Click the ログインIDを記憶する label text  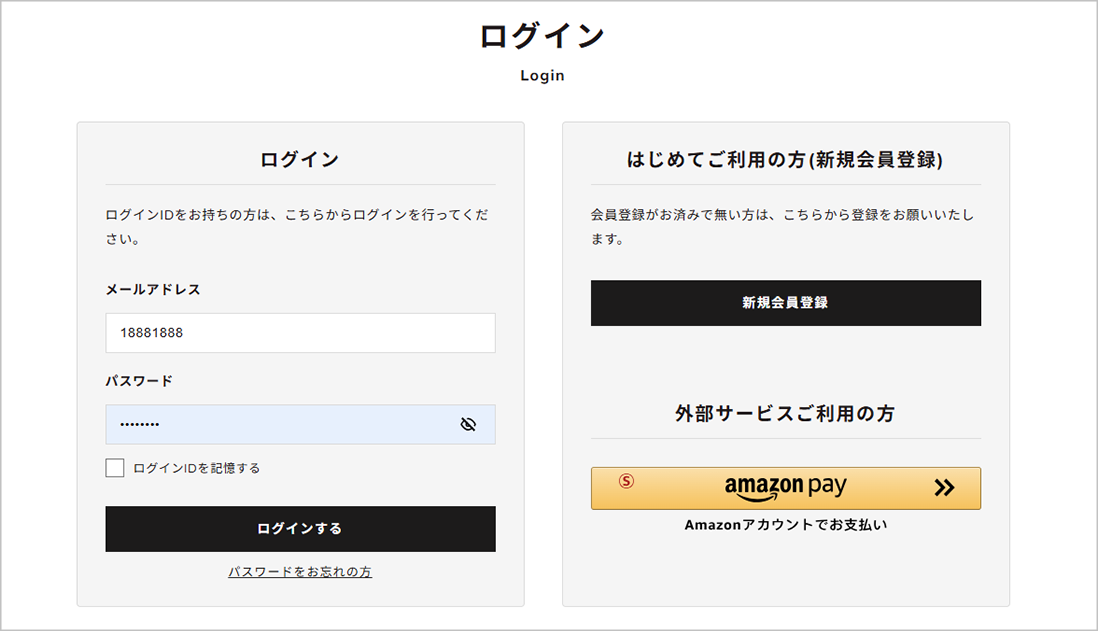click(196, 468)
